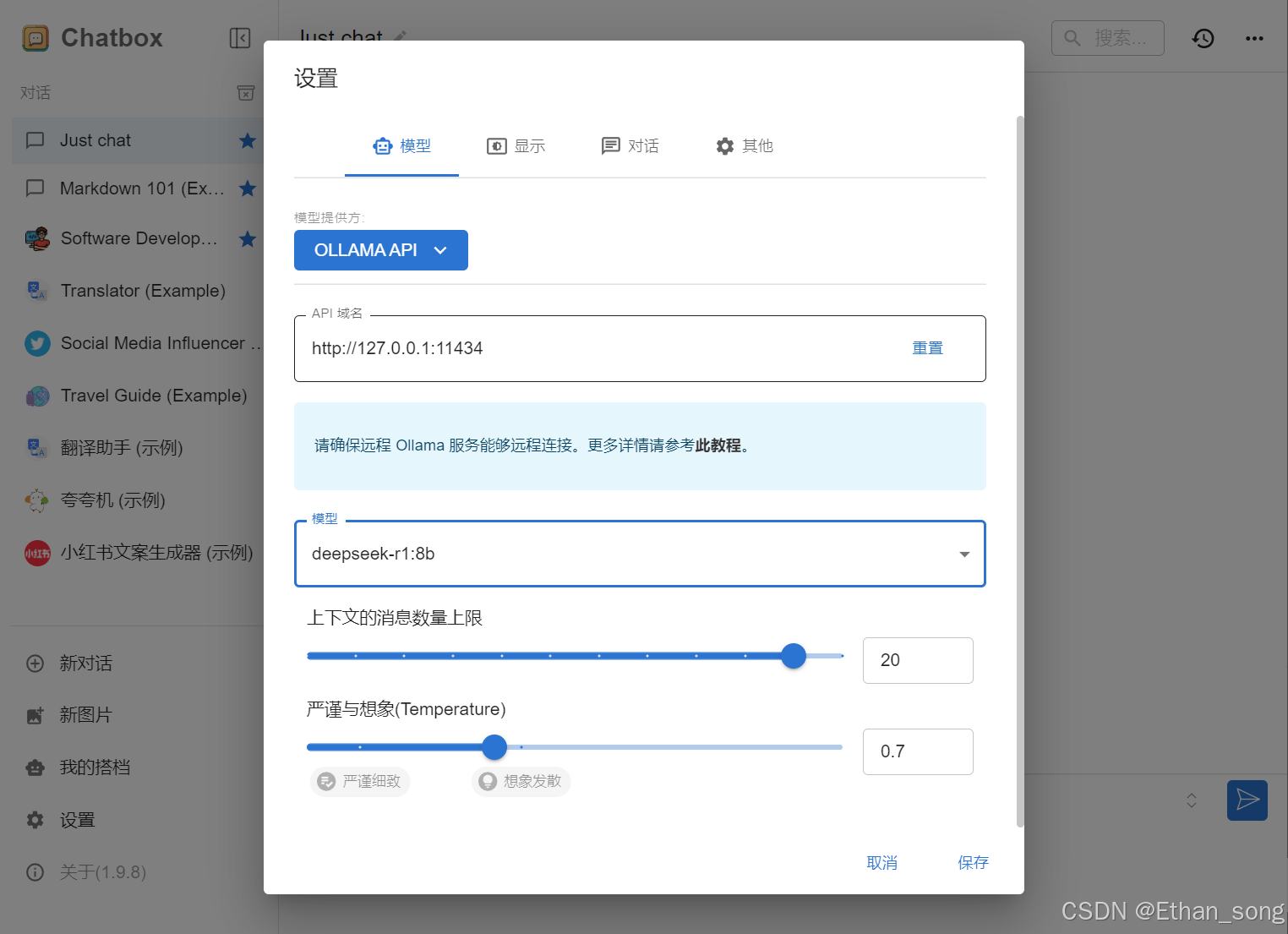The width and height of the screenshot is (1288, 934).
Task: Click the 搜索 search field
Action: pos(1108,38)
